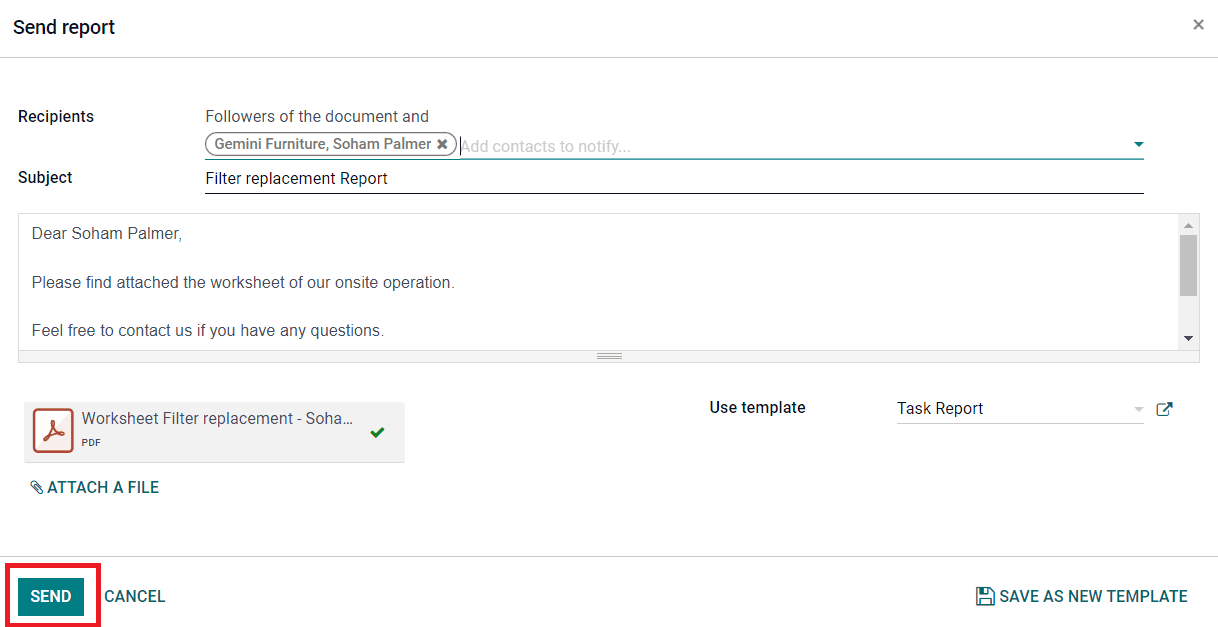Open the recipients dropdown arrow
Screen dimensions: 1218x627
click(1138, 145)
